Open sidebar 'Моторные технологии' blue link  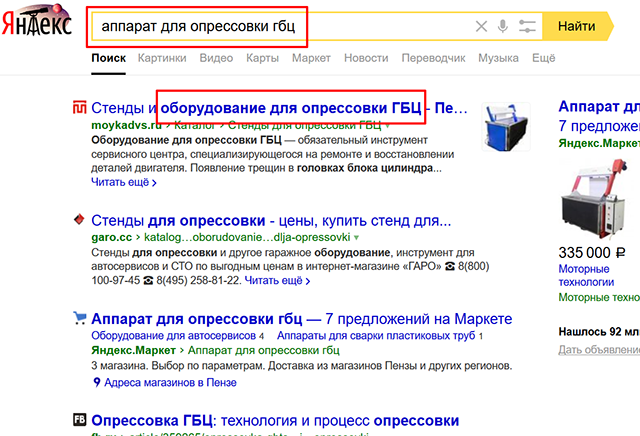587,276
